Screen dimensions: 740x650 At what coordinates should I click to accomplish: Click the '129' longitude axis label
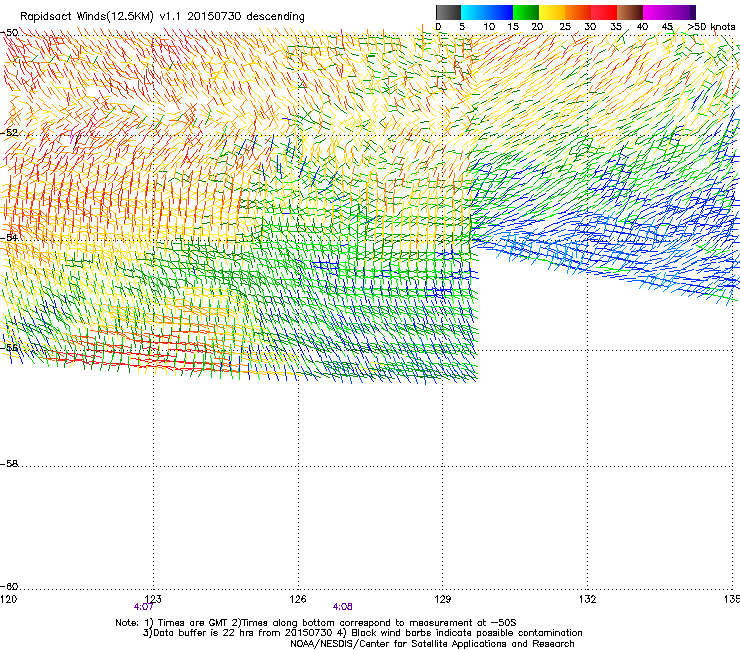tap(442, 599)
